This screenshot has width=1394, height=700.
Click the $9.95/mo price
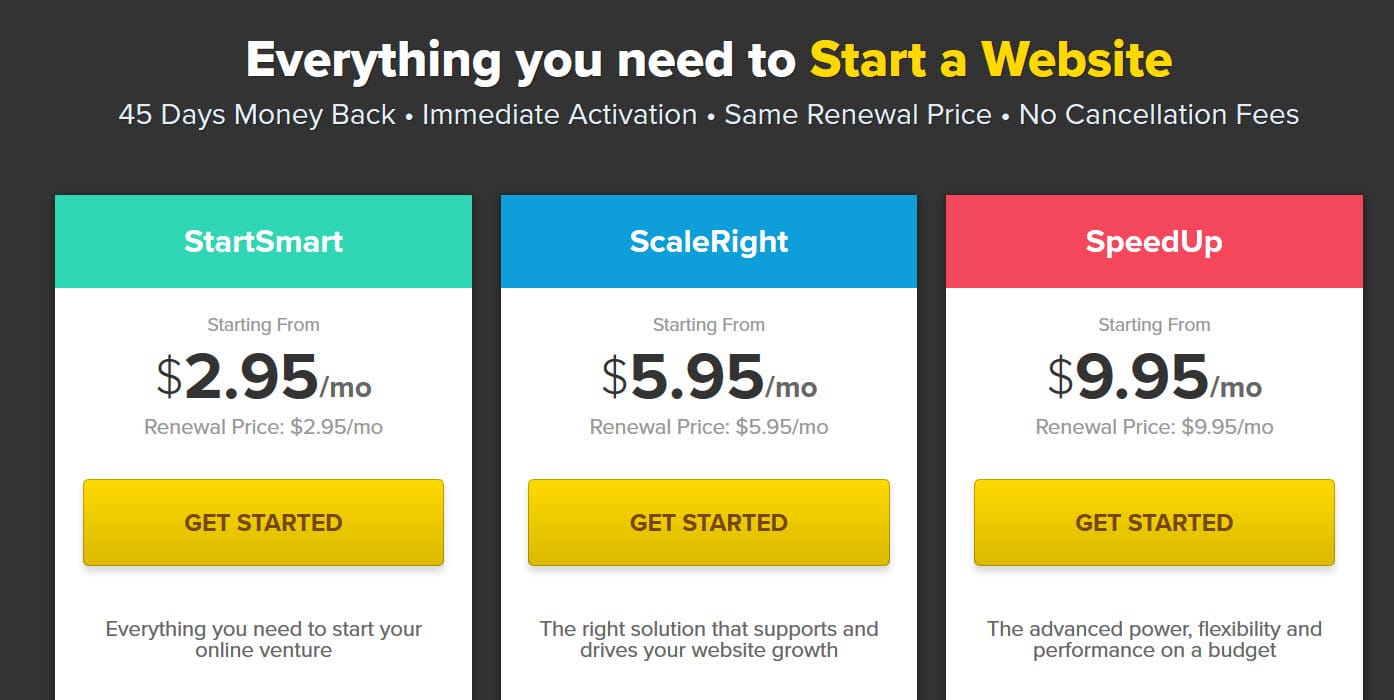click(1154, 377)
